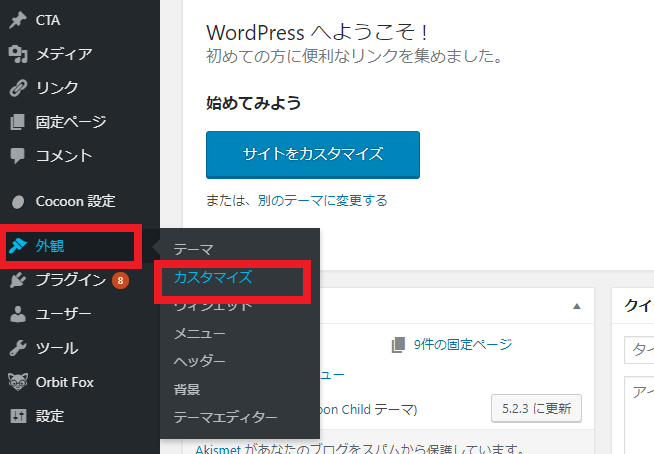Click the Orbit Fox icon
Screen dimensions: 654x454
pyautogui.click(x=17, y=382)
